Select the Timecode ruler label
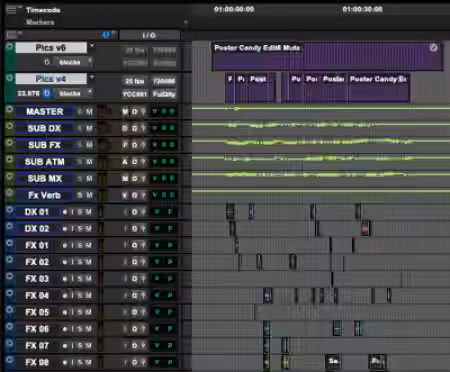This screenshot has height=372, width=450. point(43,10)
